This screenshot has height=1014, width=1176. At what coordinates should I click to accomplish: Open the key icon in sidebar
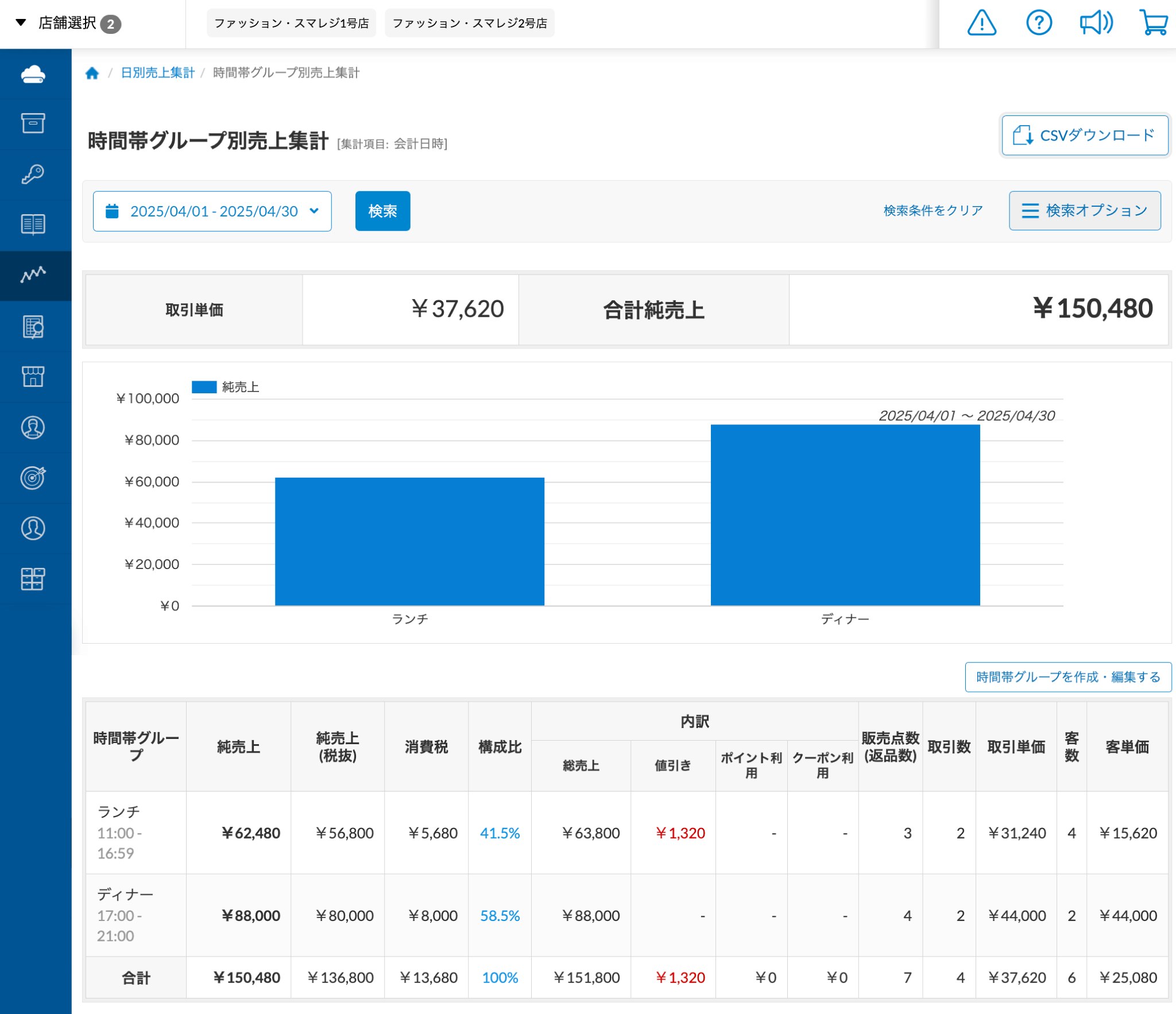33,174
